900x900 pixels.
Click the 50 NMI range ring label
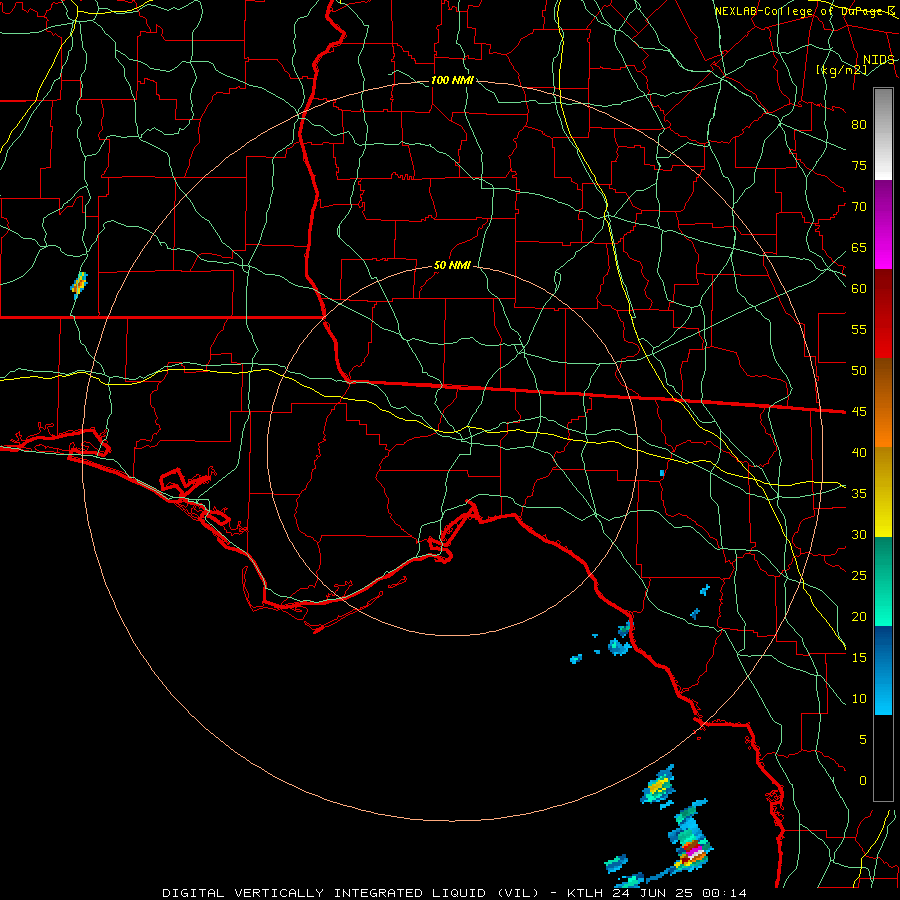[x=452, y=265]
